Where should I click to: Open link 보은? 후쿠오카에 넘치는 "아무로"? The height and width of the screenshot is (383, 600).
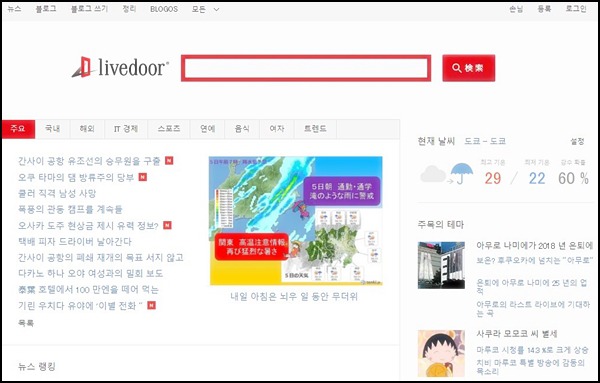click(535, 261)
